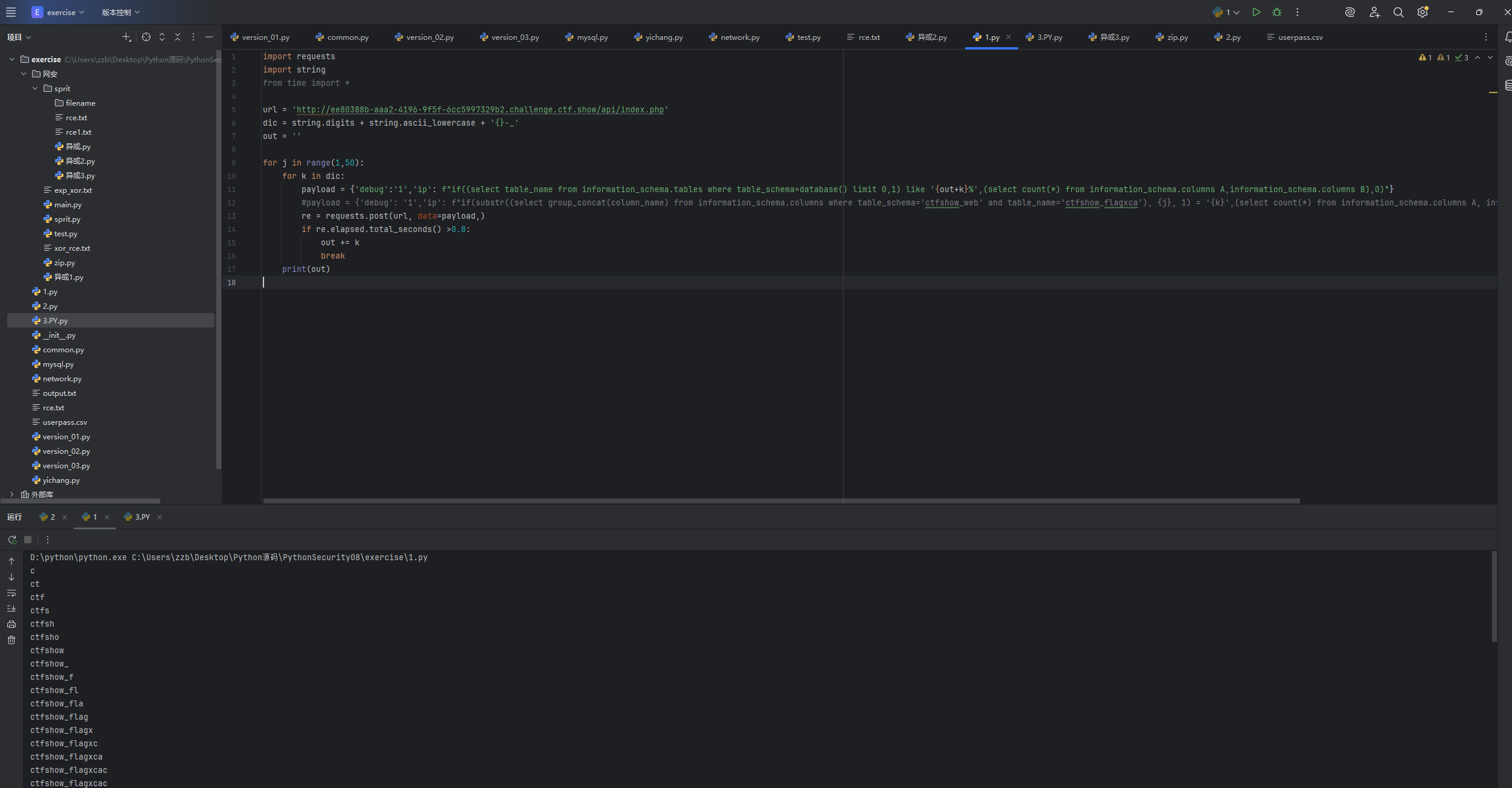Click Select Opened File target icon
The height and width of the screenshot is (788, 1512).
[146, 37]
